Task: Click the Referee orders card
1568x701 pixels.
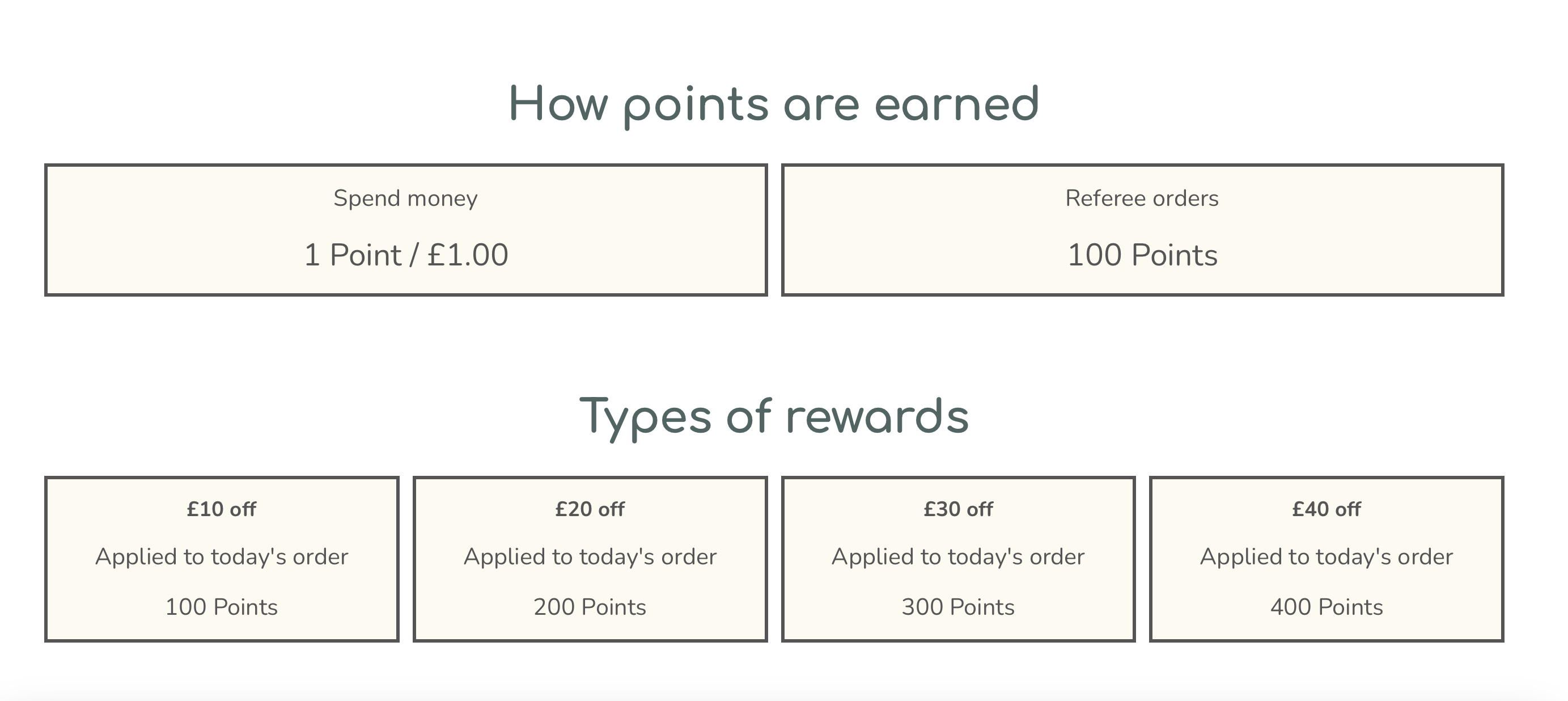Action: [1142, 230]
